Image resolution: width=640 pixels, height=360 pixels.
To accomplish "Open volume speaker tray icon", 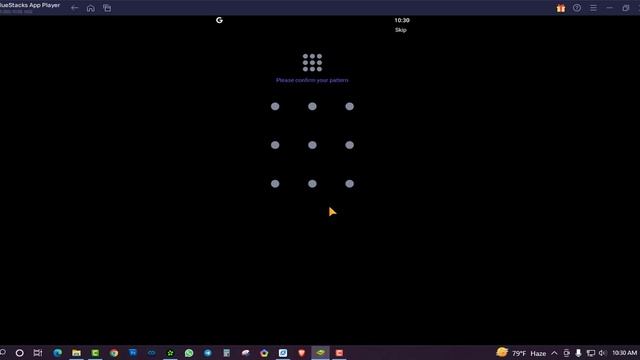I will (x=602, y=353).
